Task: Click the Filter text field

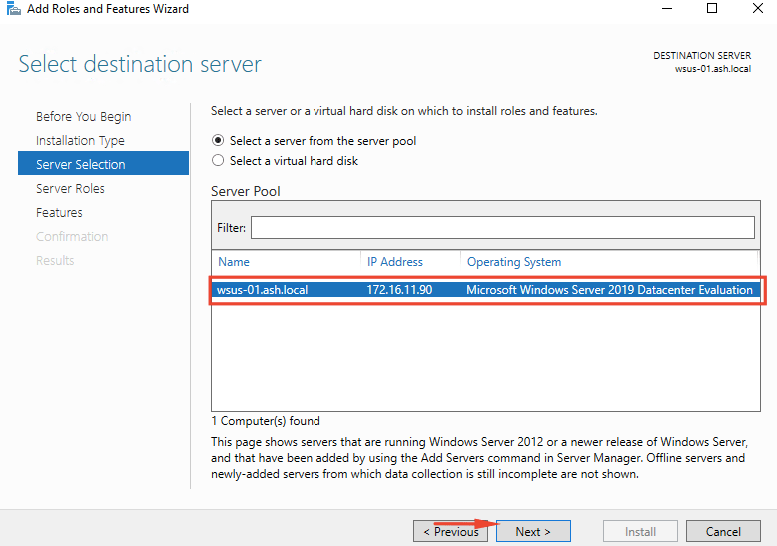Action: [x=502, y=227]
